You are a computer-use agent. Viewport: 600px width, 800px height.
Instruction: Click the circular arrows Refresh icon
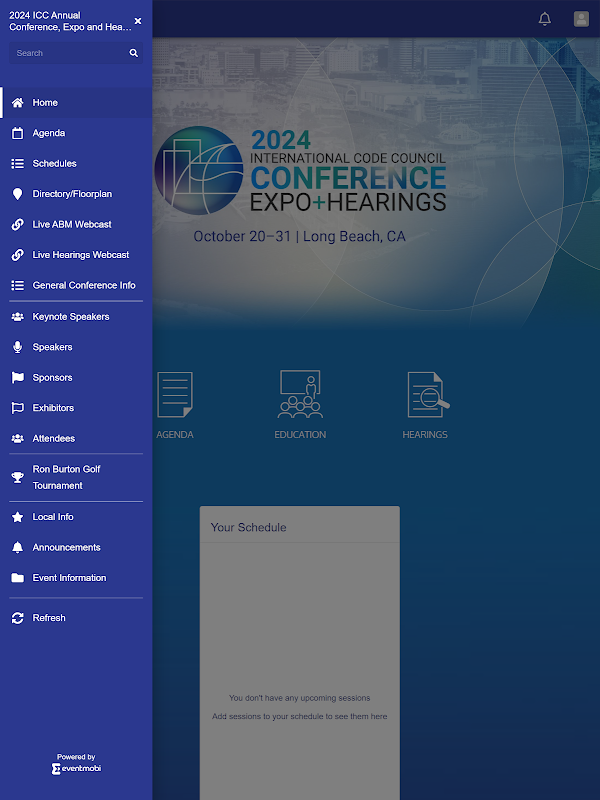[x=17, y=618]
